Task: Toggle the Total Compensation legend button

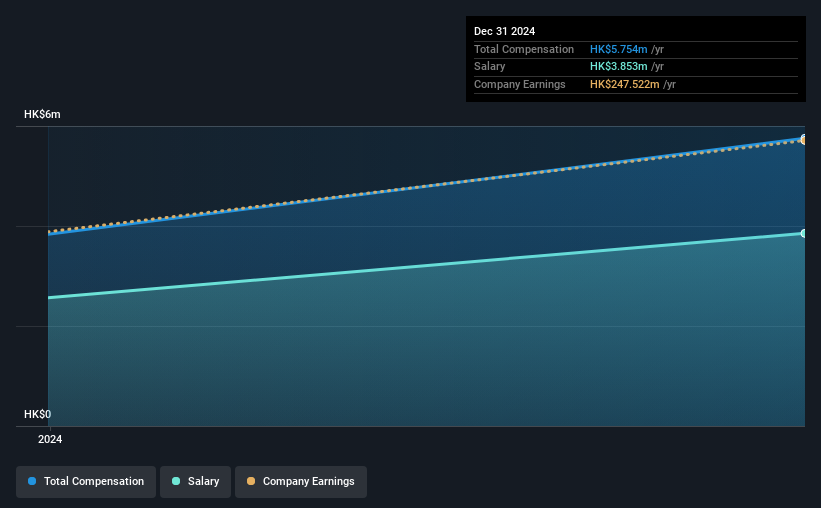Action: click(86, 482)
